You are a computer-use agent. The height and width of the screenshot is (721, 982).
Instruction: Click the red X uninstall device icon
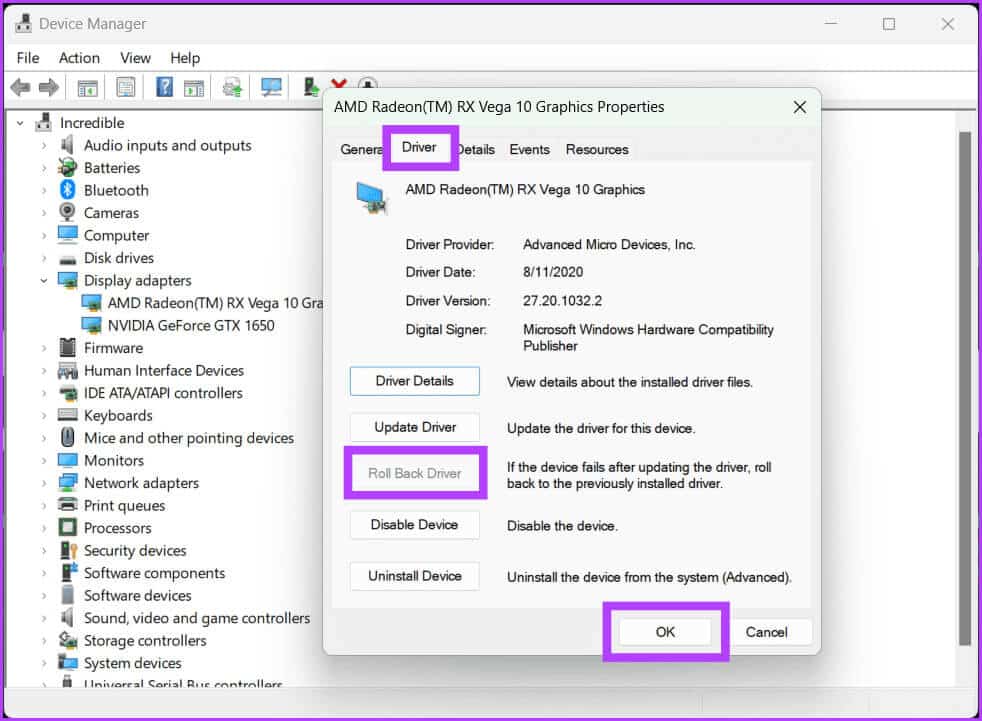pyautogui.click(x=340, y=88)
